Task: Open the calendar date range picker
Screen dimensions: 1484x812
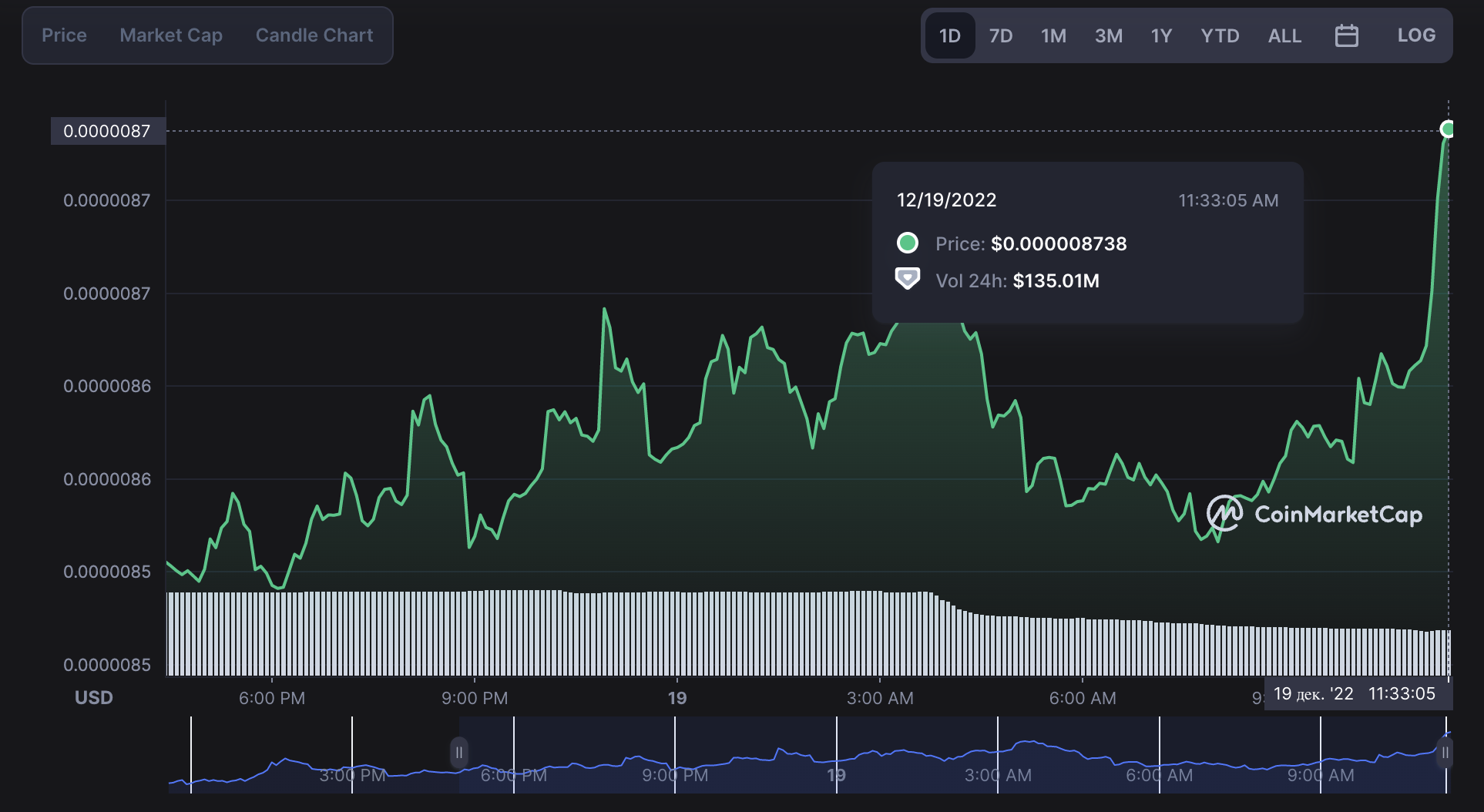Action: pyautogui.click(x=1346, y=35)
